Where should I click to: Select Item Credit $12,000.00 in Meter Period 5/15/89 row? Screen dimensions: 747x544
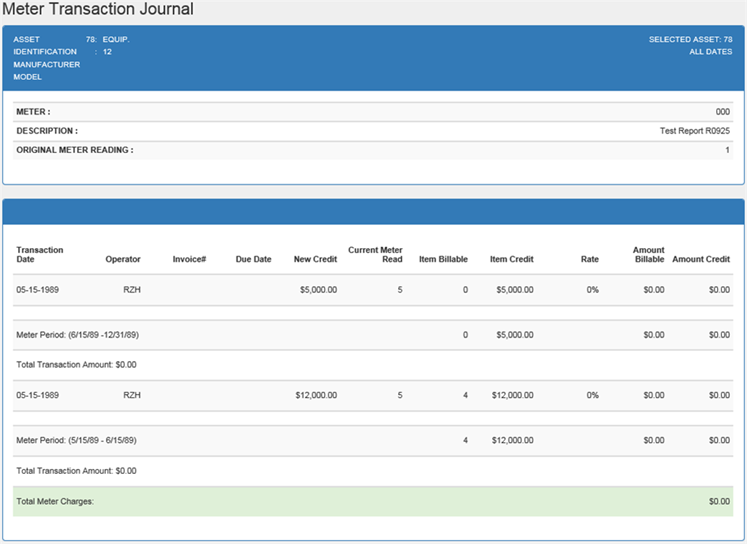(513, 441)
